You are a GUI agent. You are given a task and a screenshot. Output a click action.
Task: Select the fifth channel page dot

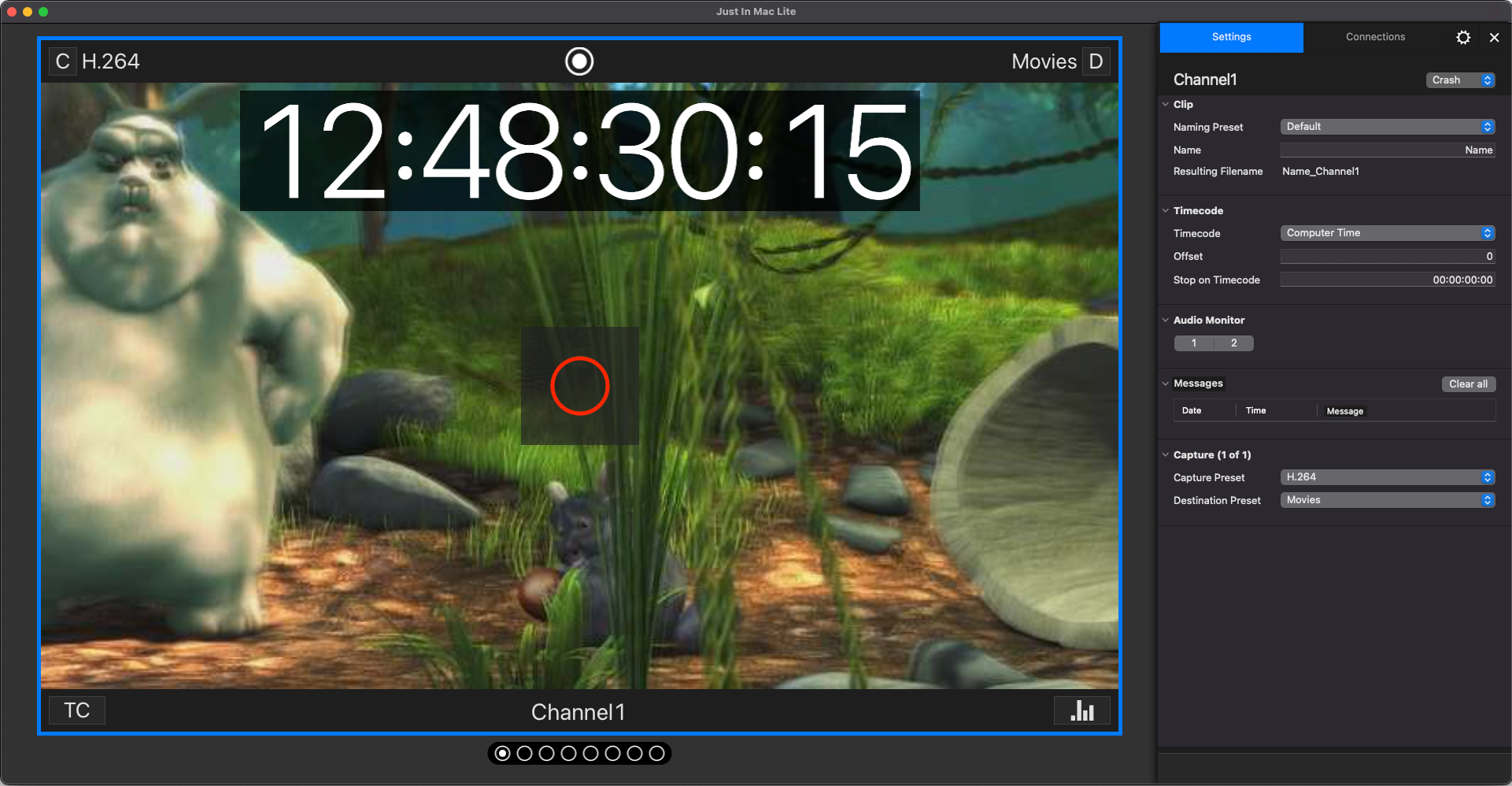(591, 754)
